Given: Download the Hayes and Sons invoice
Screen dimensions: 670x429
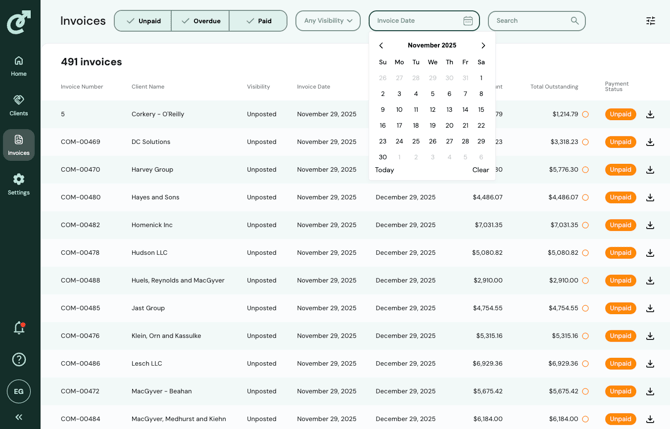Looking at the screenshot, I should (x=650, y=197).
